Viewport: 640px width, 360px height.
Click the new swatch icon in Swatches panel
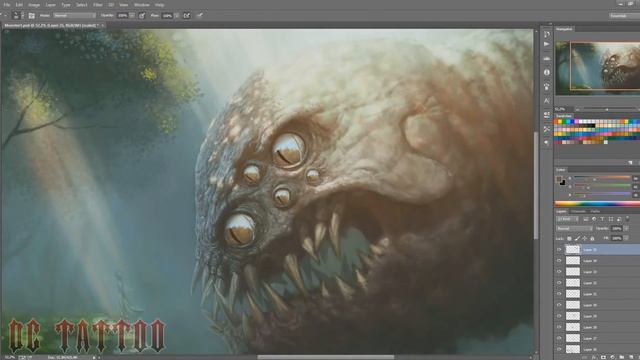pos(630,162)
